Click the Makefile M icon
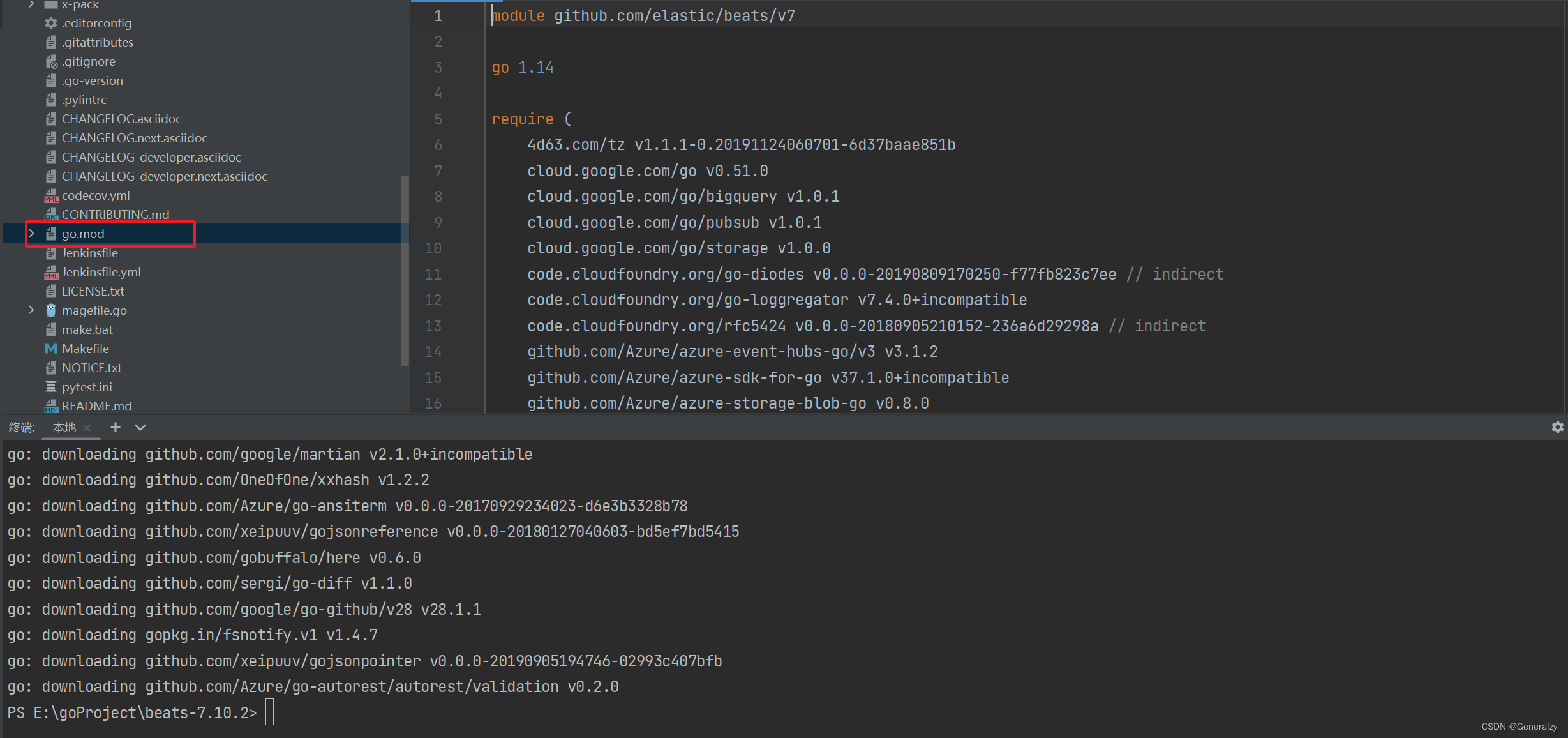Image resolution: width=1568 pixels, height=738 pixels. click(51, 349)
